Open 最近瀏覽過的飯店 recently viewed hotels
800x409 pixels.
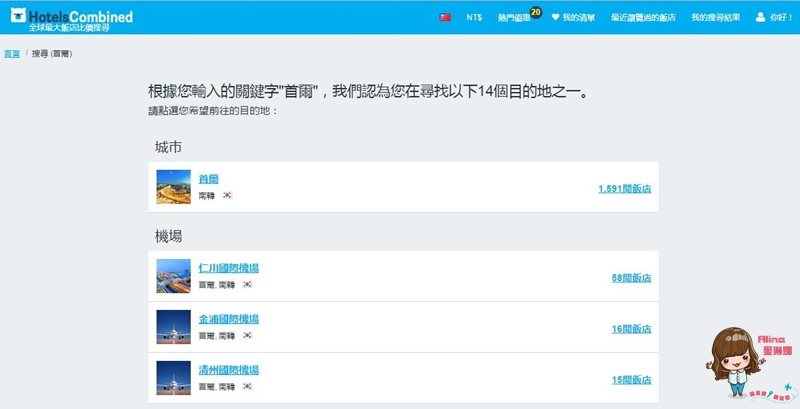[643, 17]
